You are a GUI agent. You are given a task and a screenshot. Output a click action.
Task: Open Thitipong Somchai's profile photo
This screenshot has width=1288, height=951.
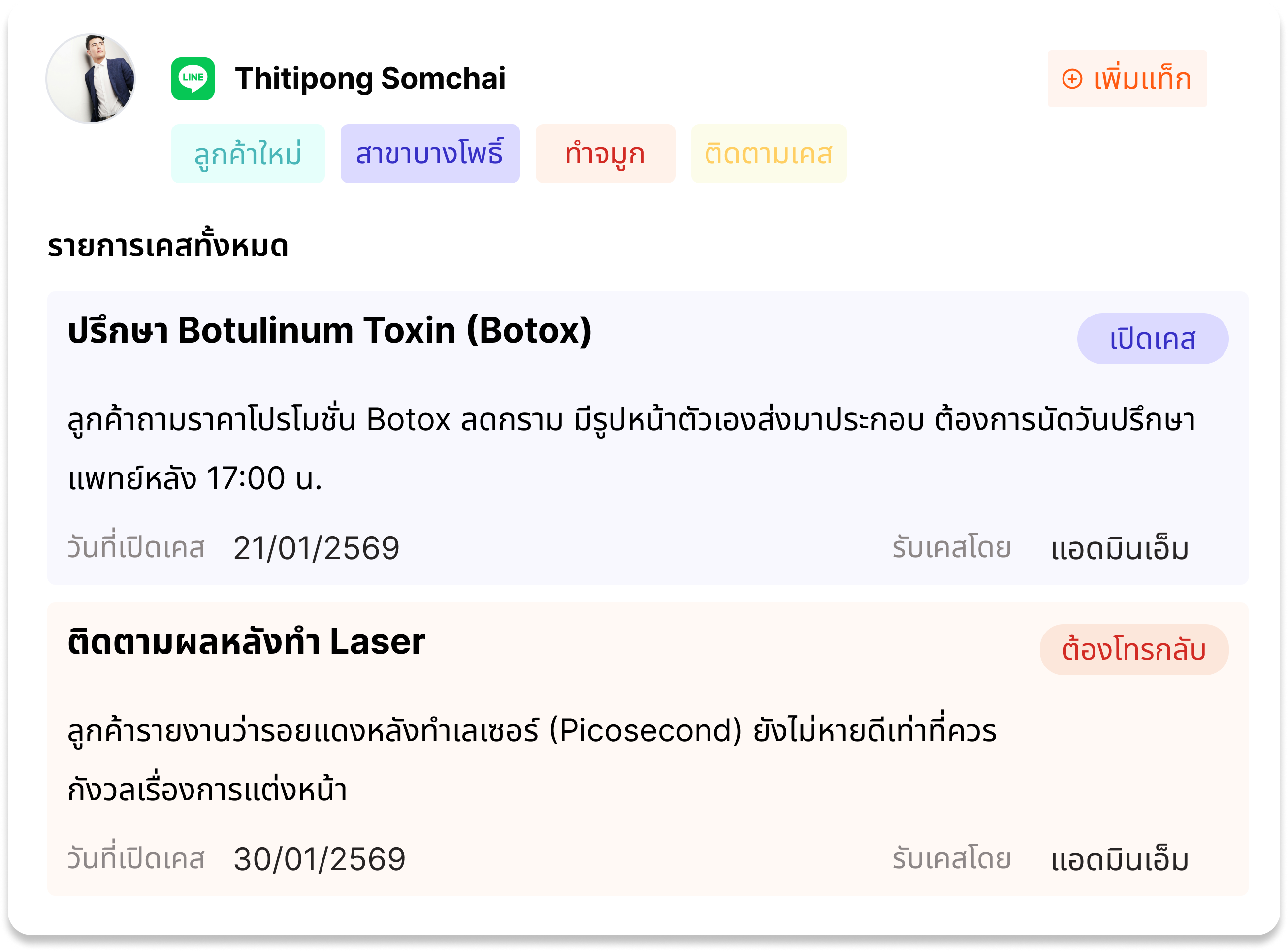pos(91,79)
